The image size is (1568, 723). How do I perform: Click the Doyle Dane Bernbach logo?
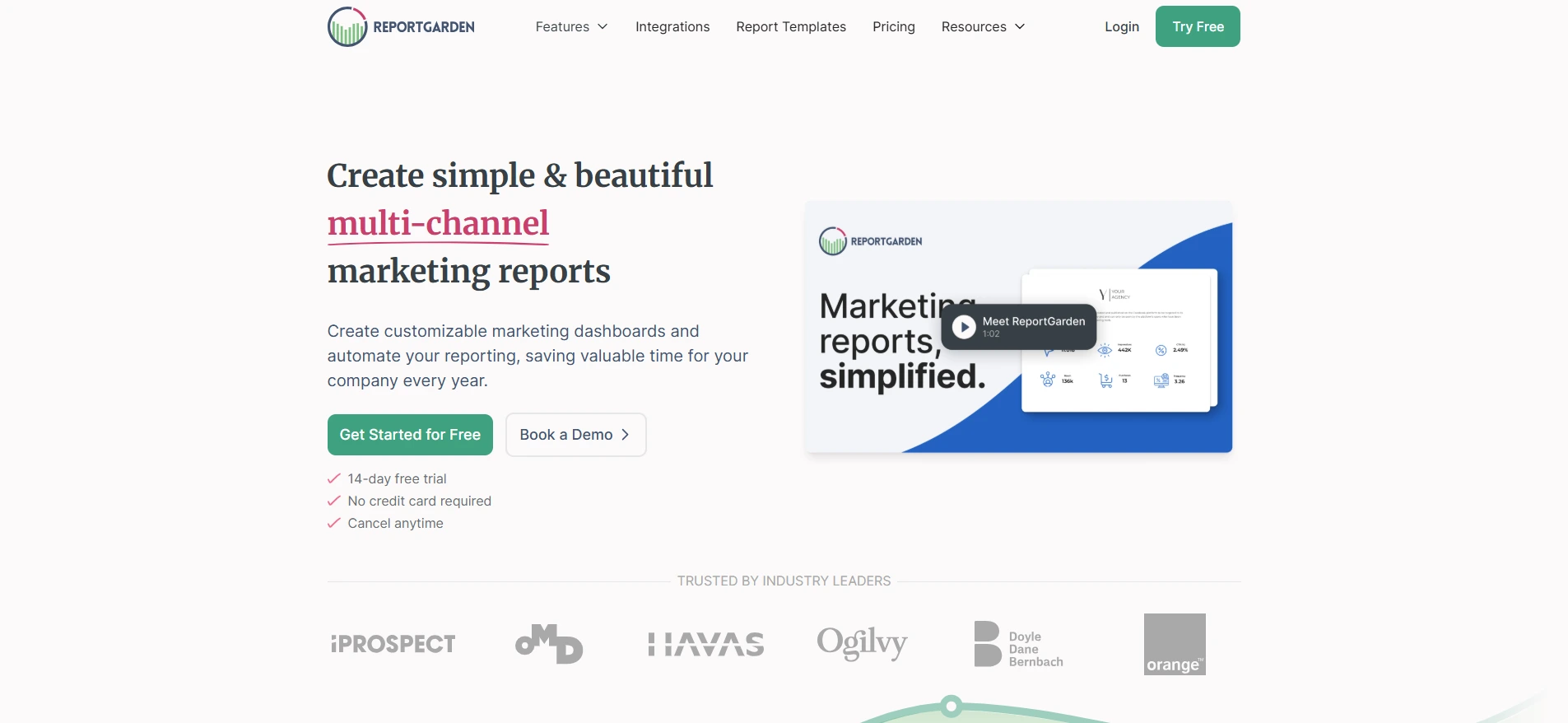point(1018,644)
